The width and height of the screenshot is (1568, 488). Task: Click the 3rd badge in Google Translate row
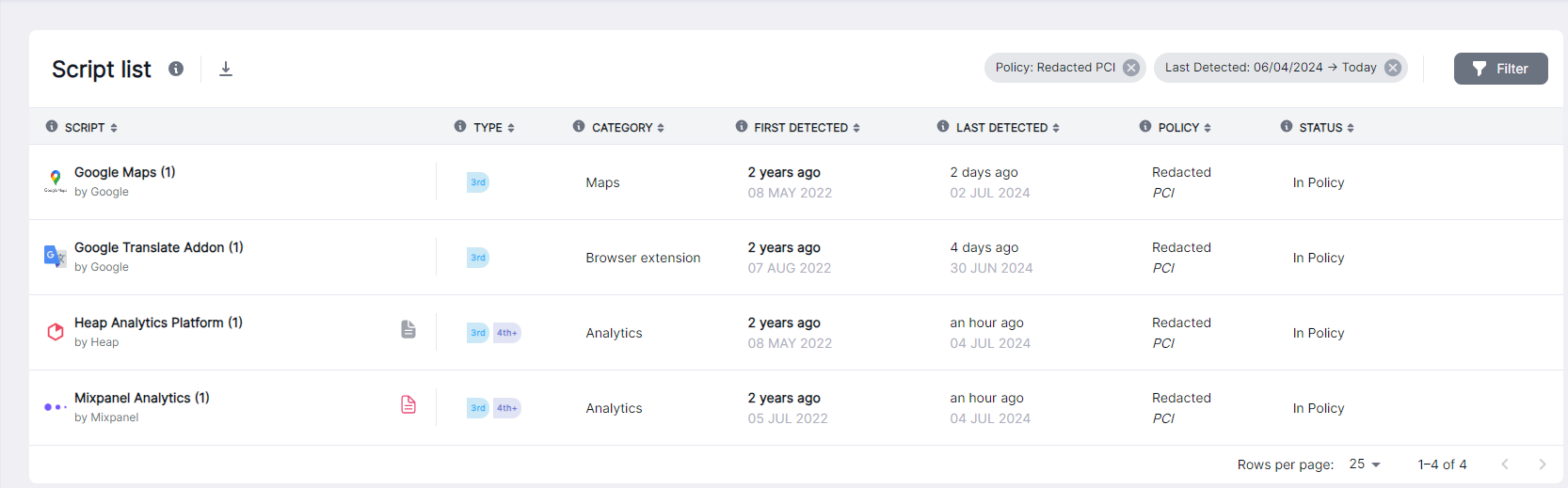coord(478,258)
